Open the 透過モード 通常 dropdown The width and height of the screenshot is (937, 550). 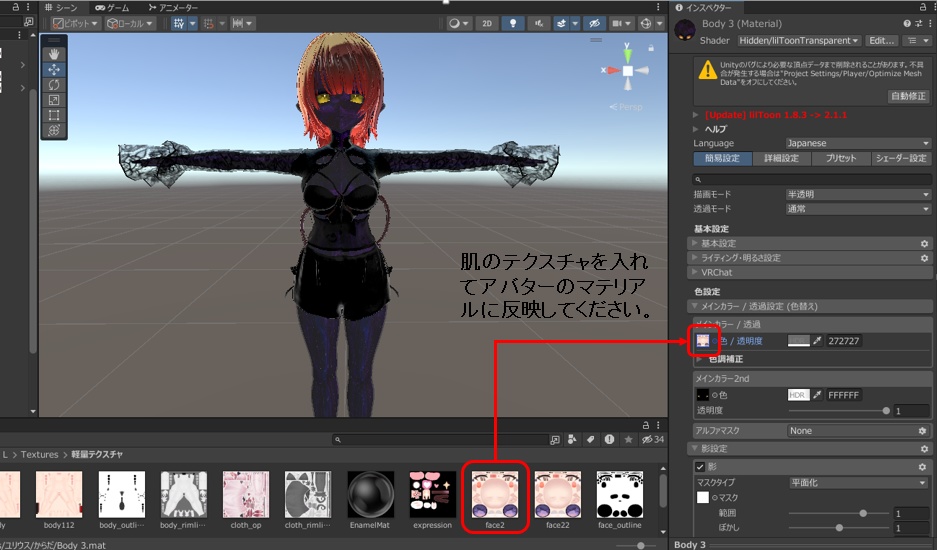point(858,209)
